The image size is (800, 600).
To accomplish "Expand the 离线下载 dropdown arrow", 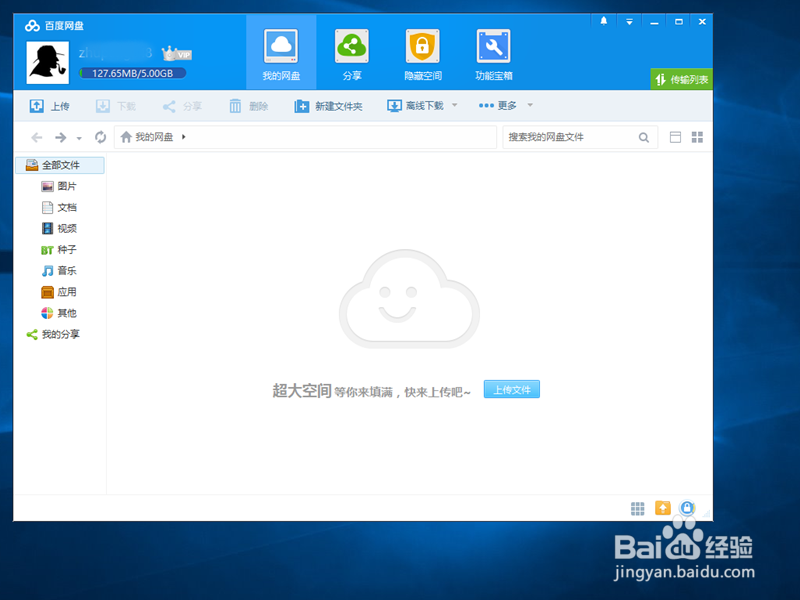I will 455,105.
